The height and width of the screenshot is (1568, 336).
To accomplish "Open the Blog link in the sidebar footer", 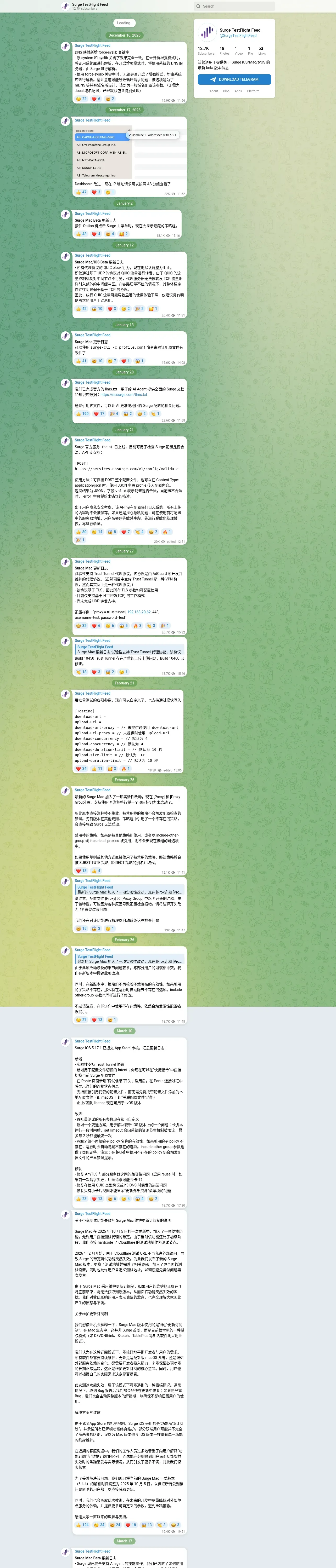I will pos(226,91).
